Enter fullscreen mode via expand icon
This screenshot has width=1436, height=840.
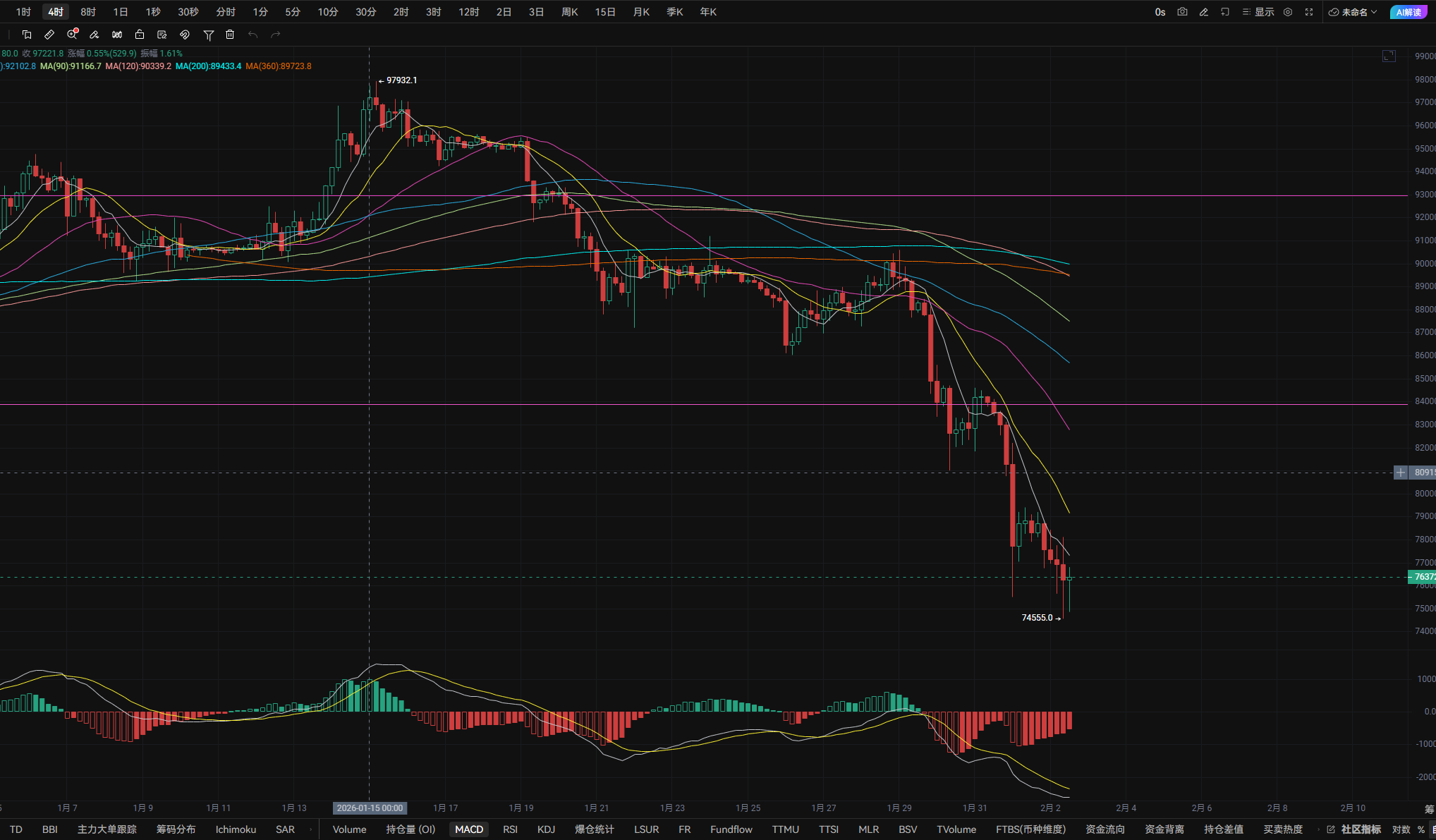(1309, 12)
